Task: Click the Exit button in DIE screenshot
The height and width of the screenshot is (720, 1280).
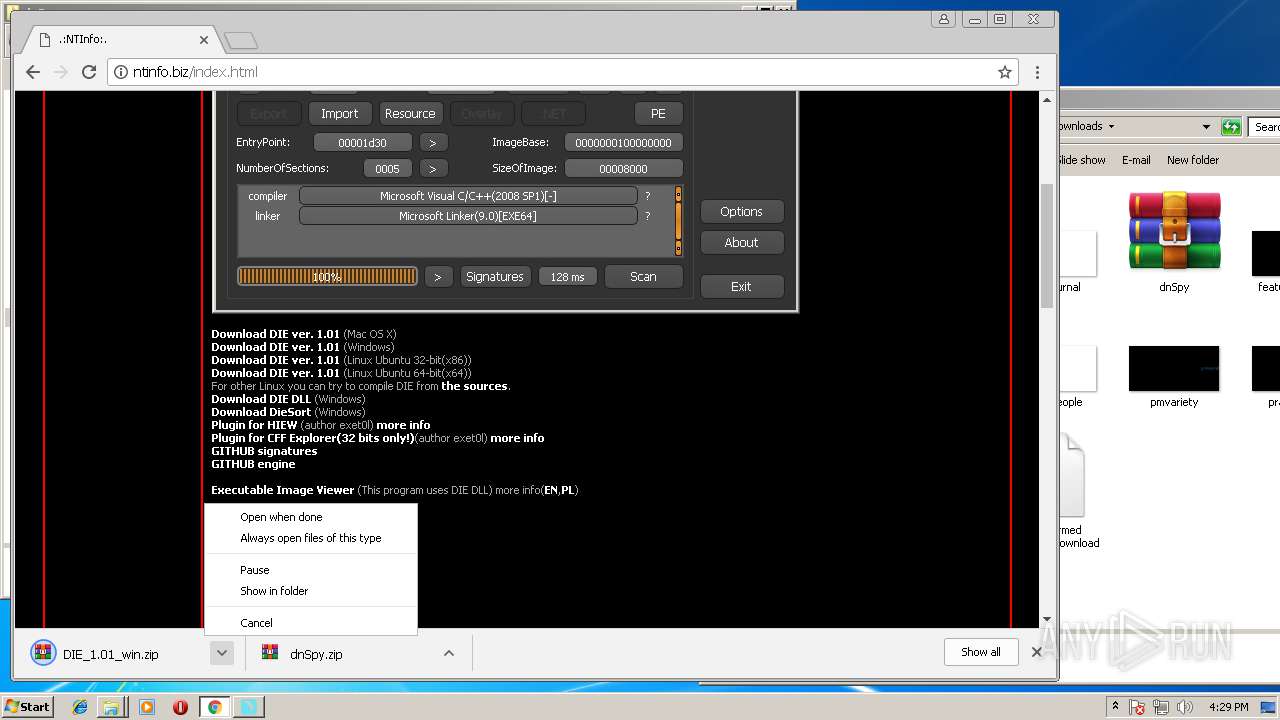Action: (x=741, y=286)
